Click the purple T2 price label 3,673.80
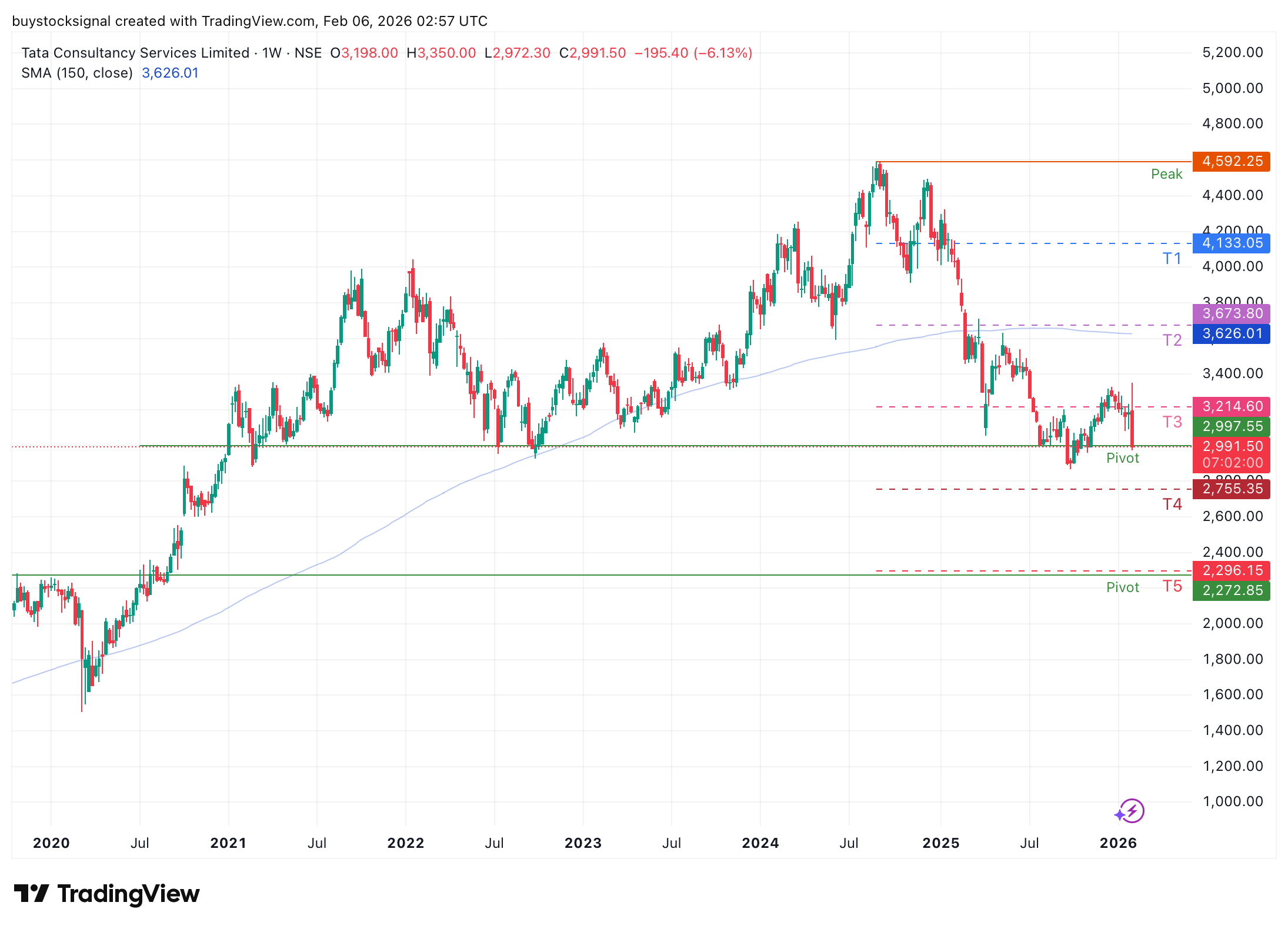The image size is (1288, 929). click(x=1231, y=313)
